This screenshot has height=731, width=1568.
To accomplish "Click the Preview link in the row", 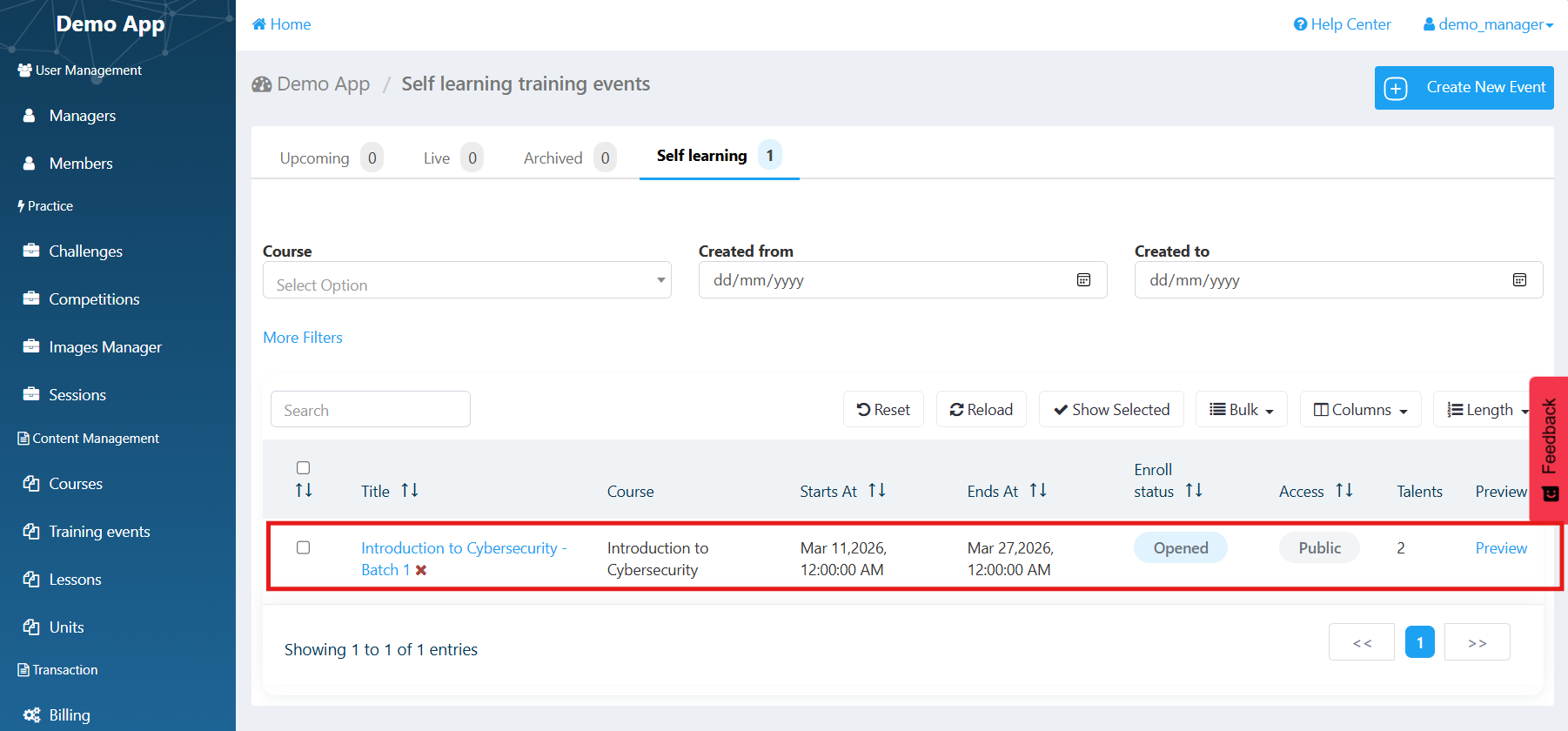I will (x=1501, y=548).
